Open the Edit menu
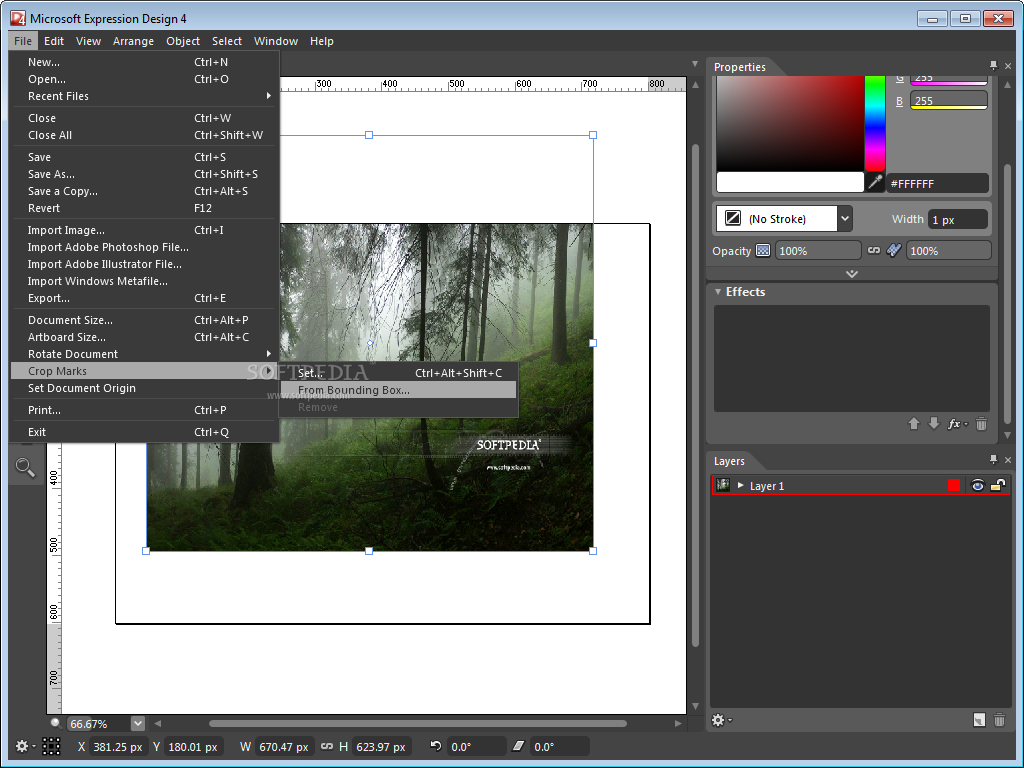Viewport: 1024px width, 768px height. (54, 41)
